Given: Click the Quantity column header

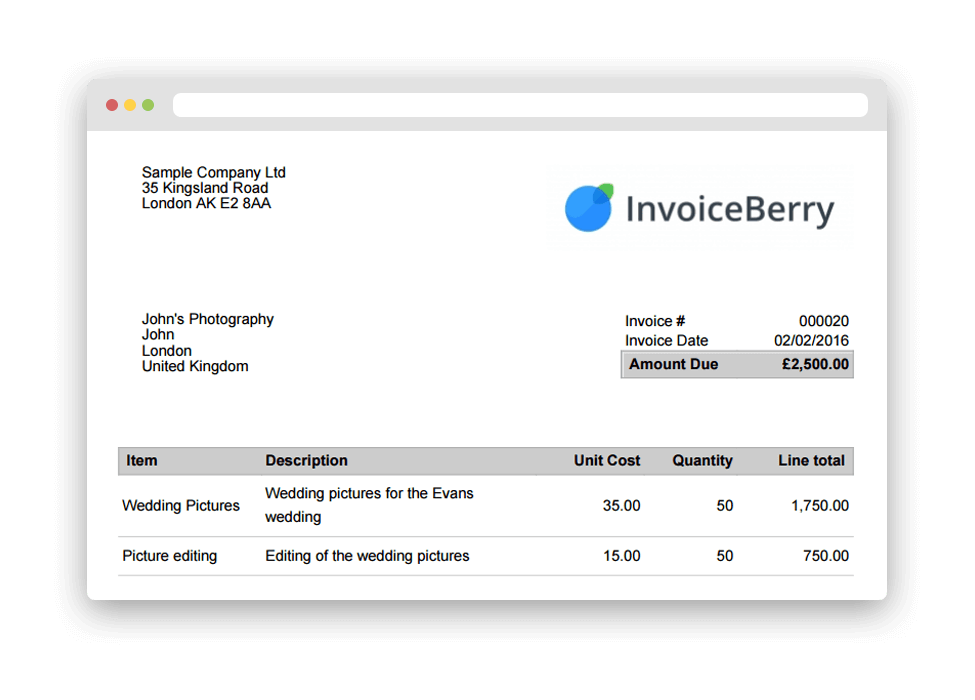Looking at the screenshot, I should [702, 461].
